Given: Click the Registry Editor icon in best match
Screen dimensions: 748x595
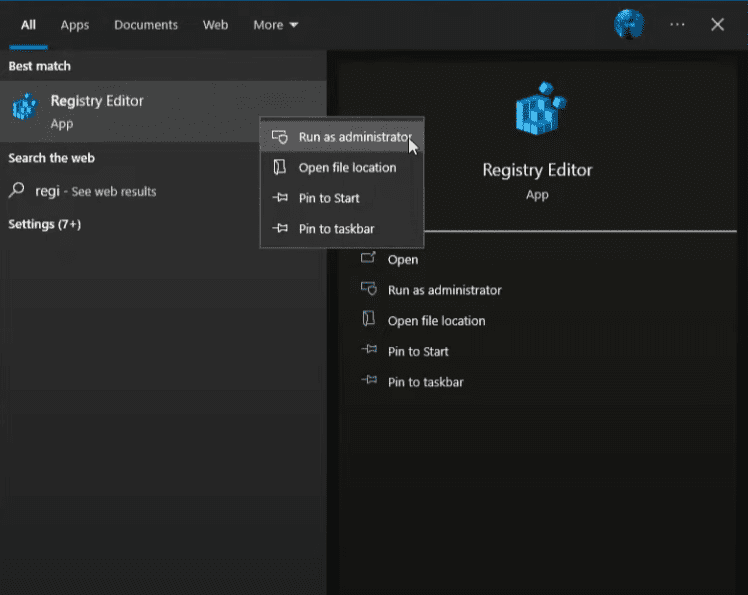Looking at the screenshot, I should (24, 106).
